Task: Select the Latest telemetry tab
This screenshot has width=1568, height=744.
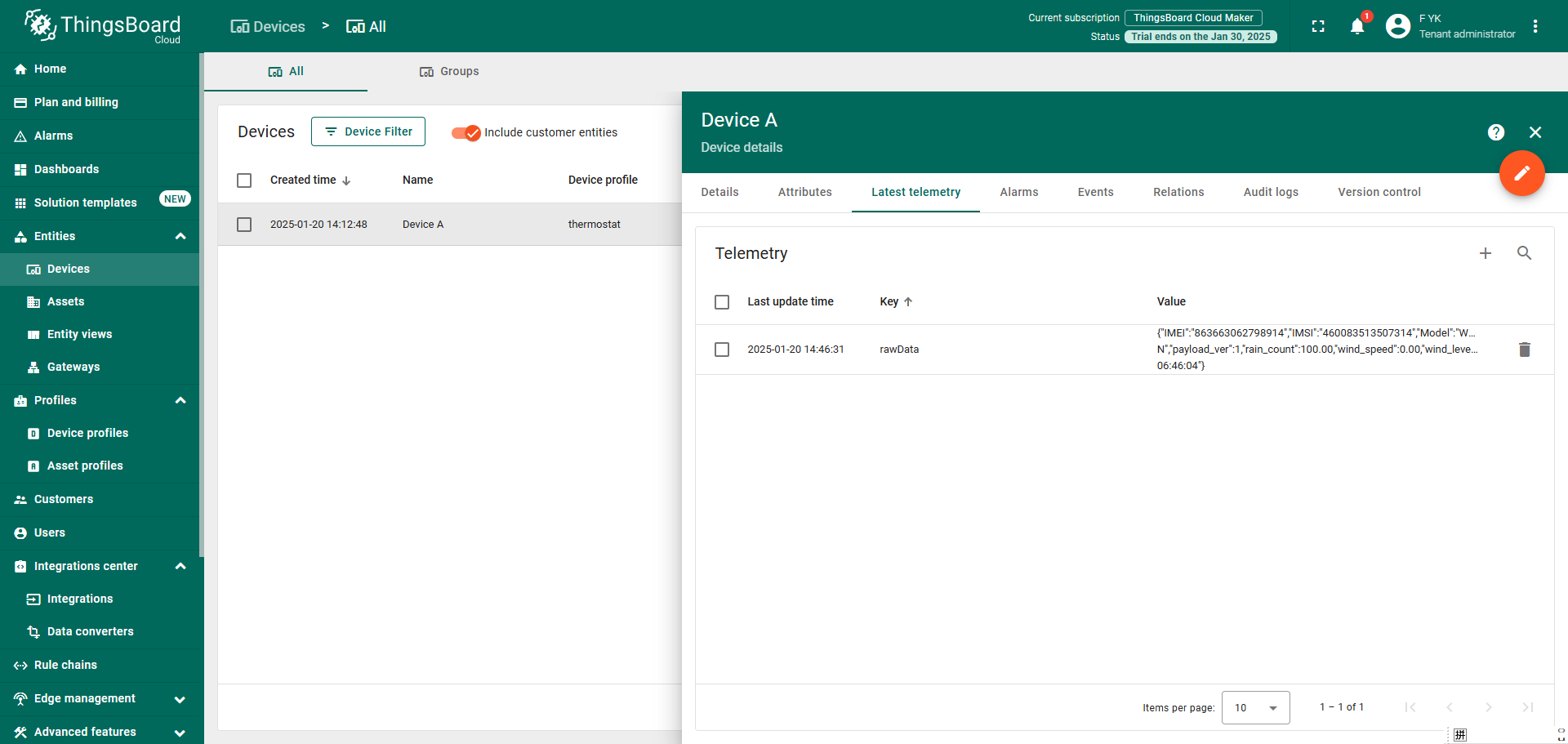Action: tap(915, 192)
